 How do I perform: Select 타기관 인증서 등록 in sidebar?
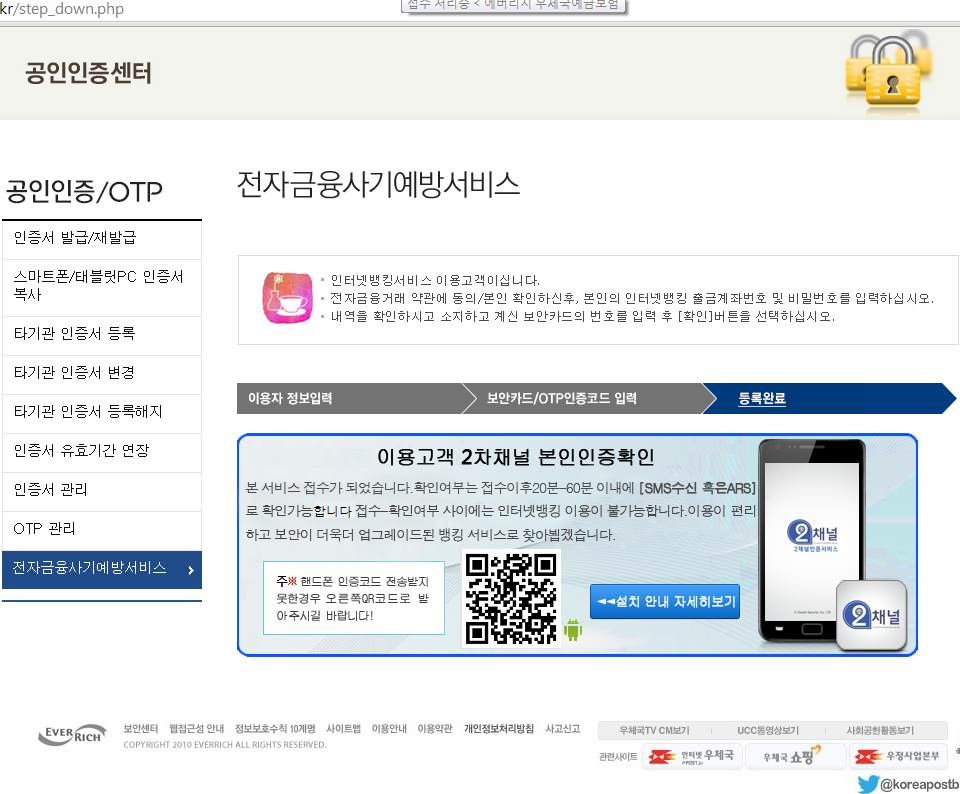coord(74,333)
